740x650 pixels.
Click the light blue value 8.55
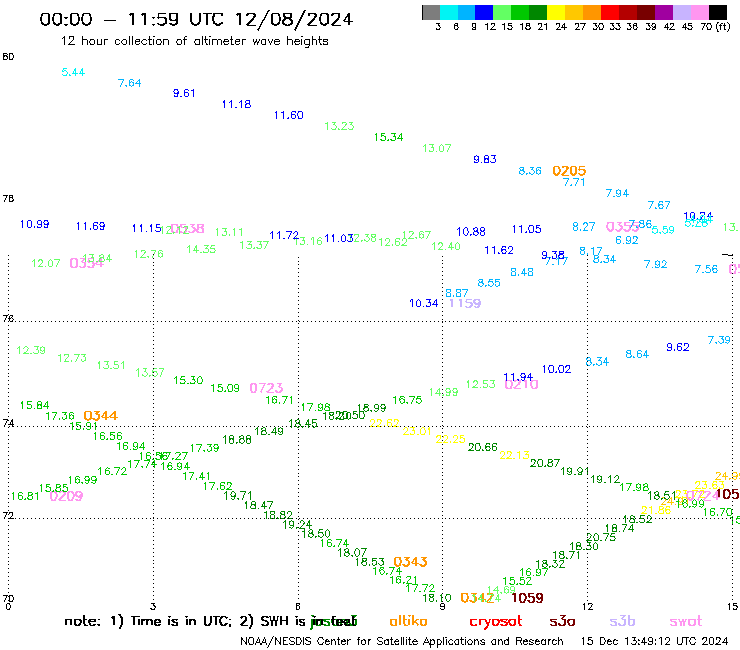[x=489, y=283]
